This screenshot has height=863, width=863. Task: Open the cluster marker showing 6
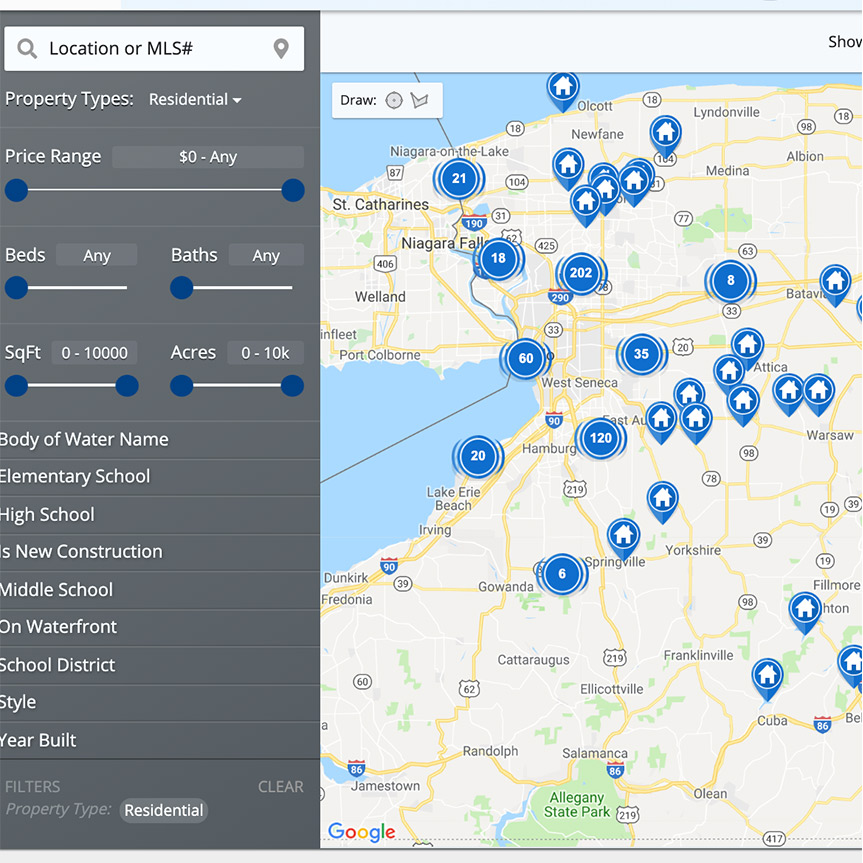tap(562, 574)
